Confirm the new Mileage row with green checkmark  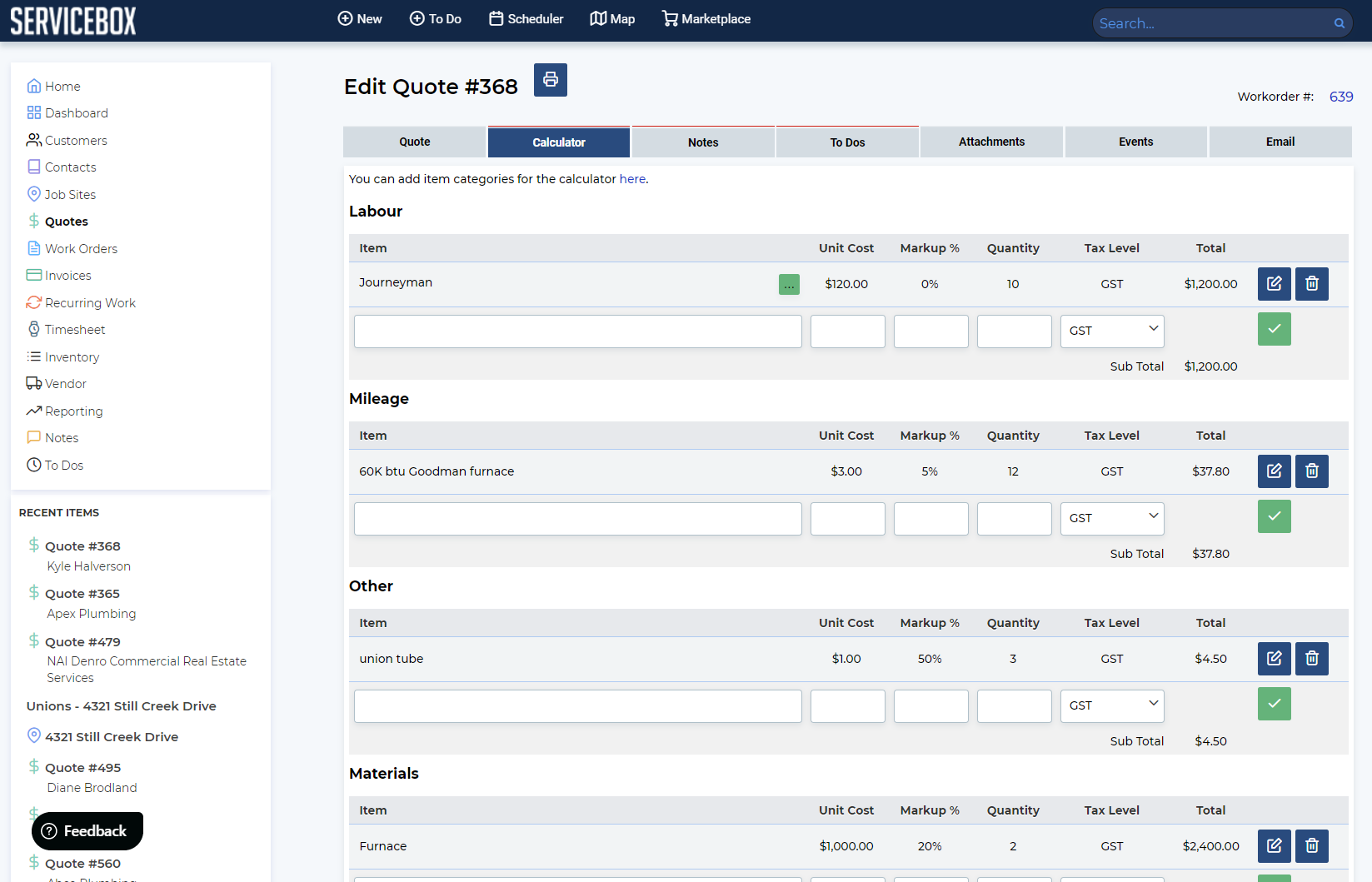pos(1274,516)
